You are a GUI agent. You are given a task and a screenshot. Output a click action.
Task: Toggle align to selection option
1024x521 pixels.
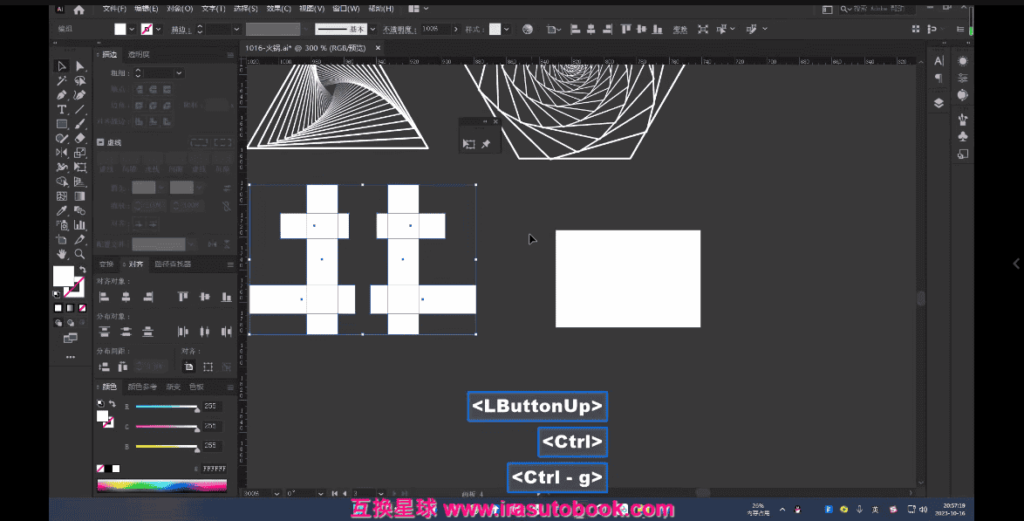click(x=188, y=367)
